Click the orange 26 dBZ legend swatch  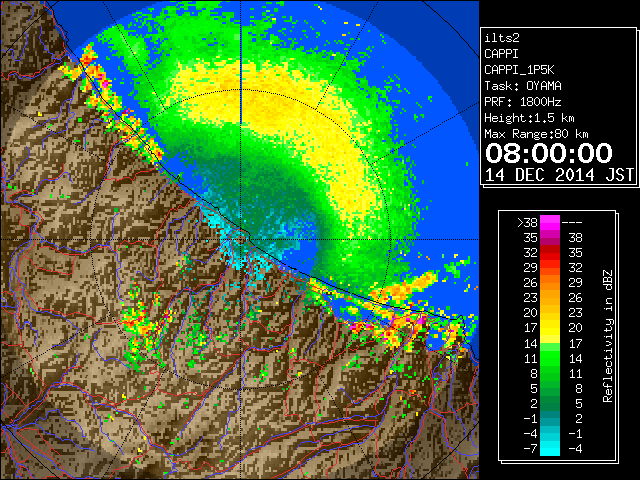[x=550, y=283]
